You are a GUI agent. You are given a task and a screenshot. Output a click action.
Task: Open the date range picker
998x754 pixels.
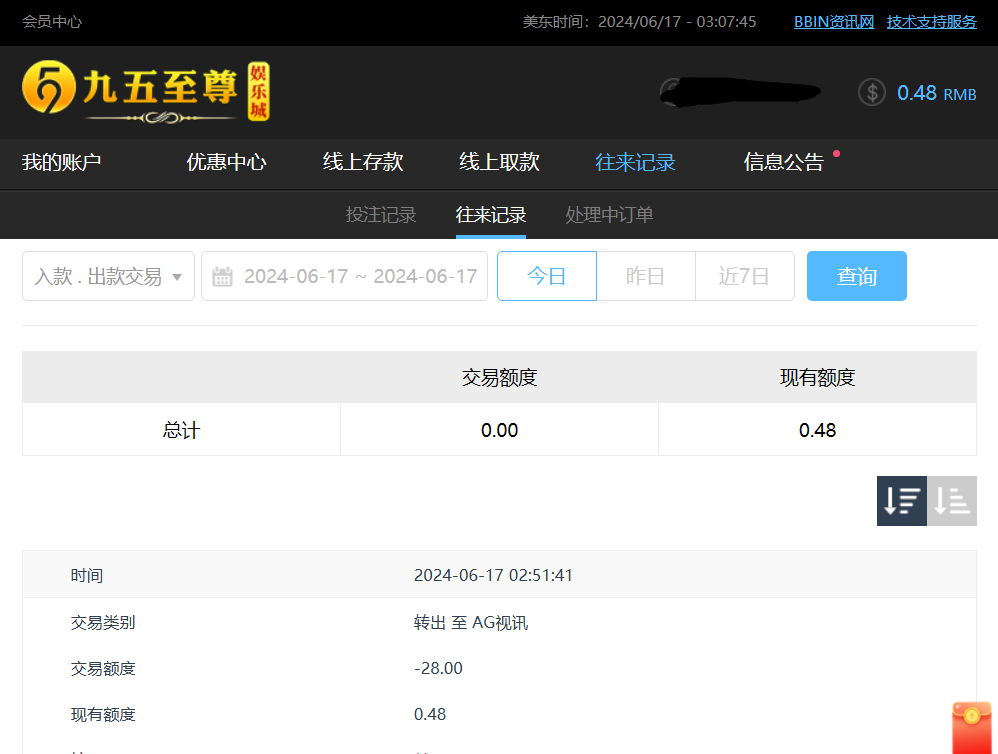coord(359,277)
